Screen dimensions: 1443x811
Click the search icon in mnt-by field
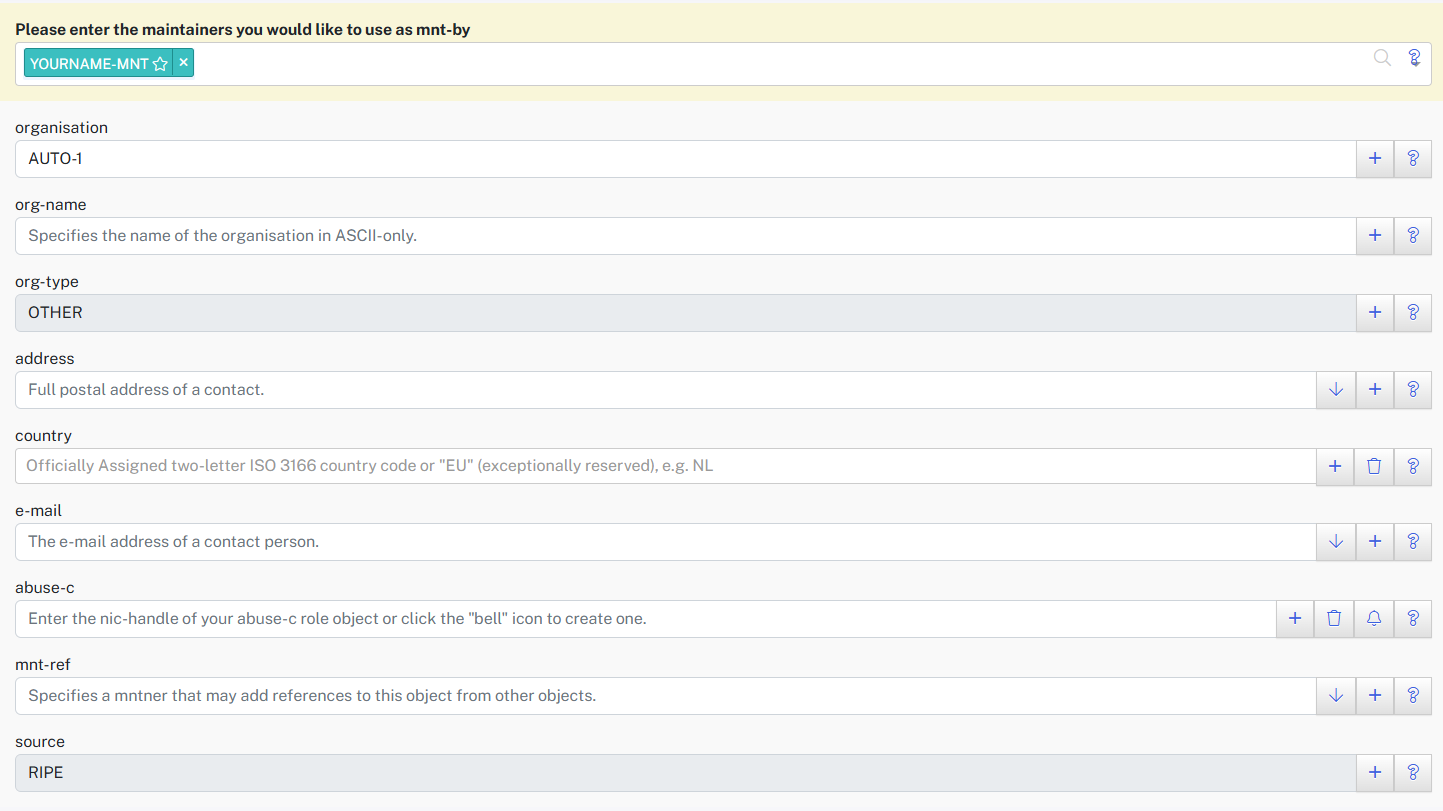[1382, 58]
